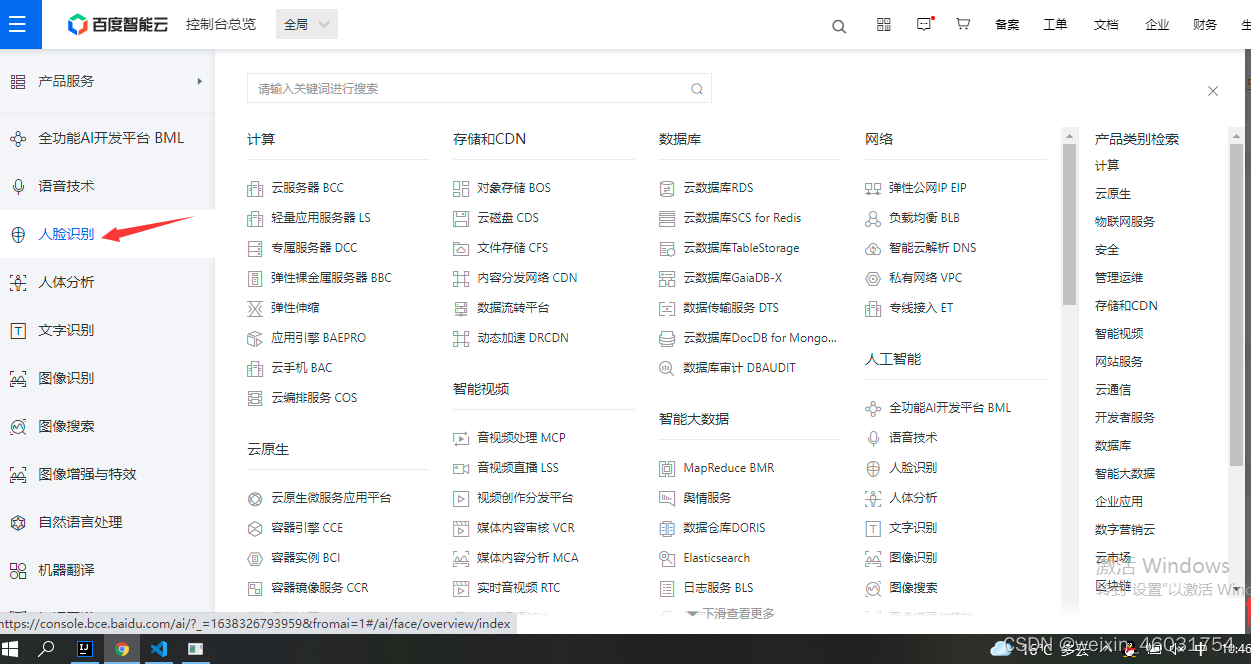Select 数字营销云 in 产品类别检索
Image resolution: width=1251 pixels, height=664 pixels.
tap(1125, 530)
